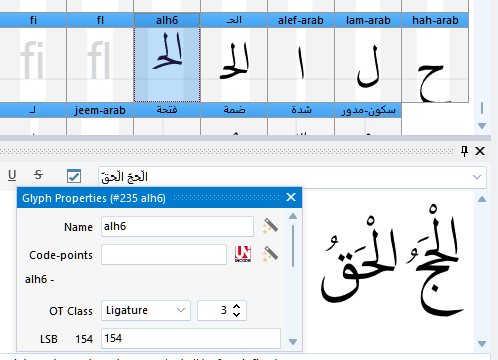Click the Underline formatting icon
498x360 pixels.
pyautogui.click(x=12, y=175)
